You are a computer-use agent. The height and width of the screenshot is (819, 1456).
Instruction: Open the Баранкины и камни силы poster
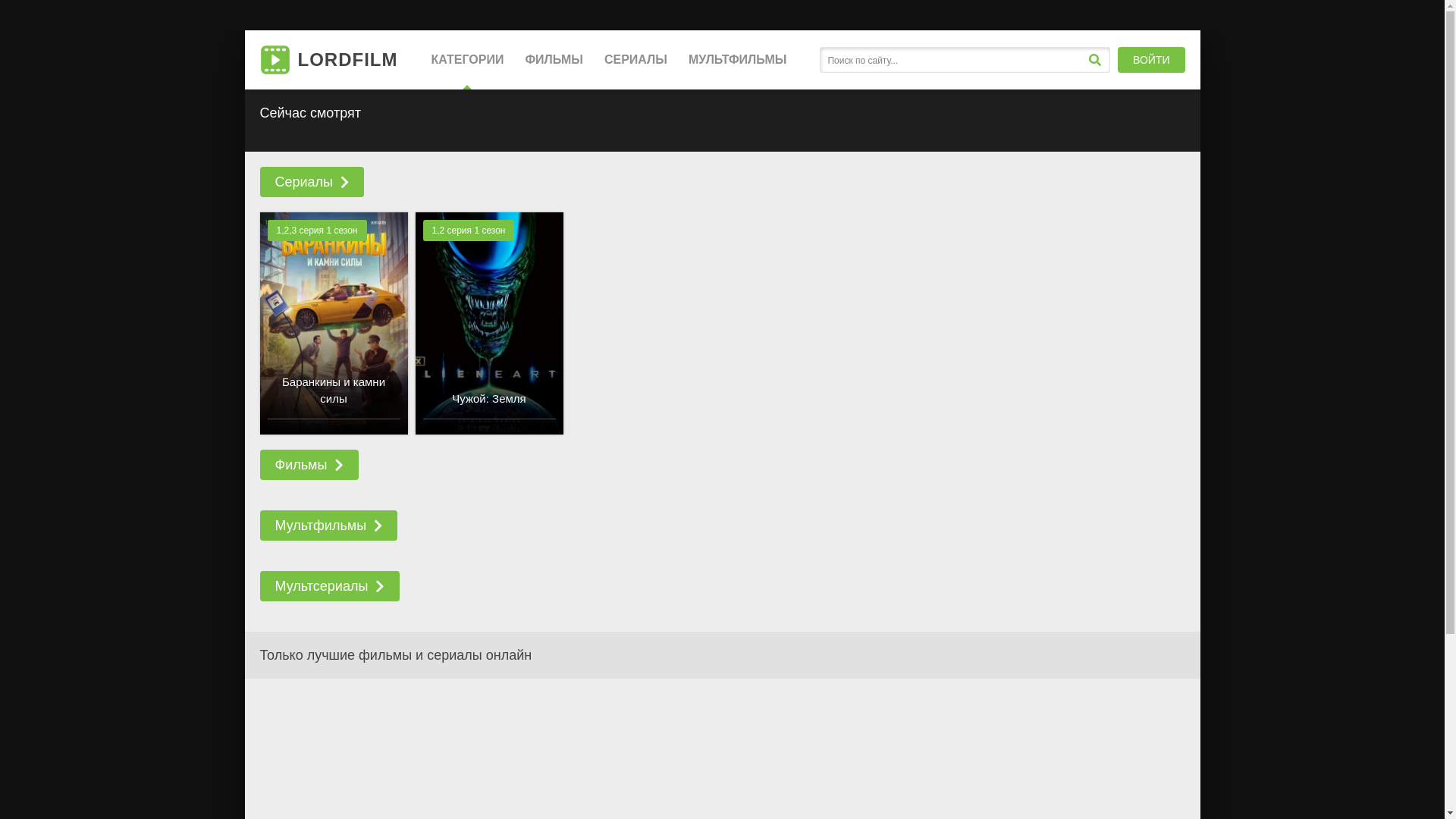(x=334, y=323)
